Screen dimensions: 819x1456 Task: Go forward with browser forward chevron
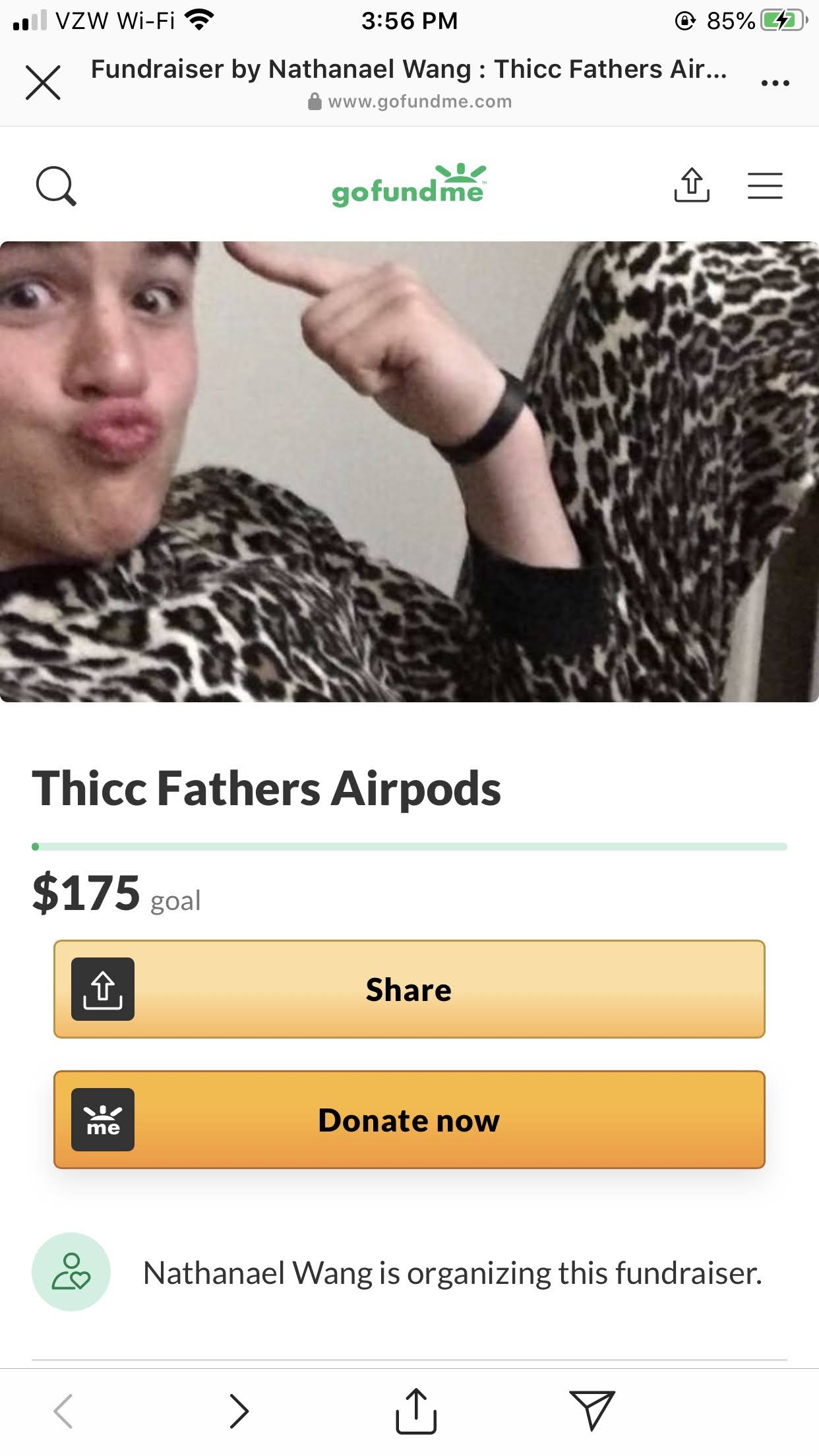(239, 1411)
